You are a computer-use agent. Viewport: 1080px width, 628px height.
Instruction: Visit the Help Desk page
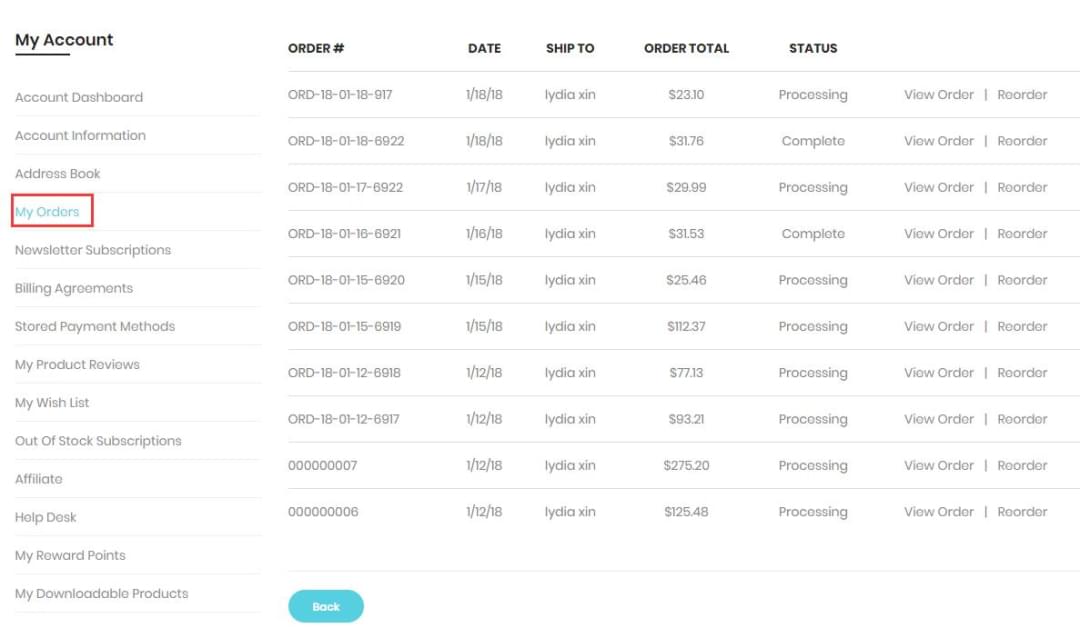tap(46, 516)
